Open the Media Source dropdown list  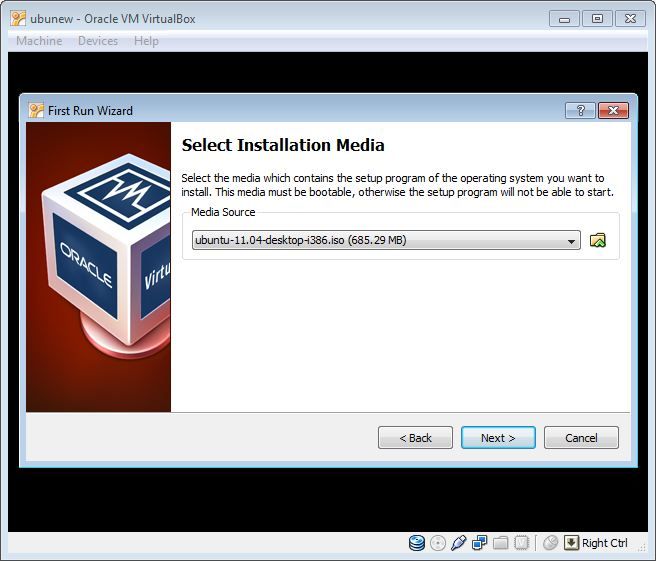coord(386,240)
